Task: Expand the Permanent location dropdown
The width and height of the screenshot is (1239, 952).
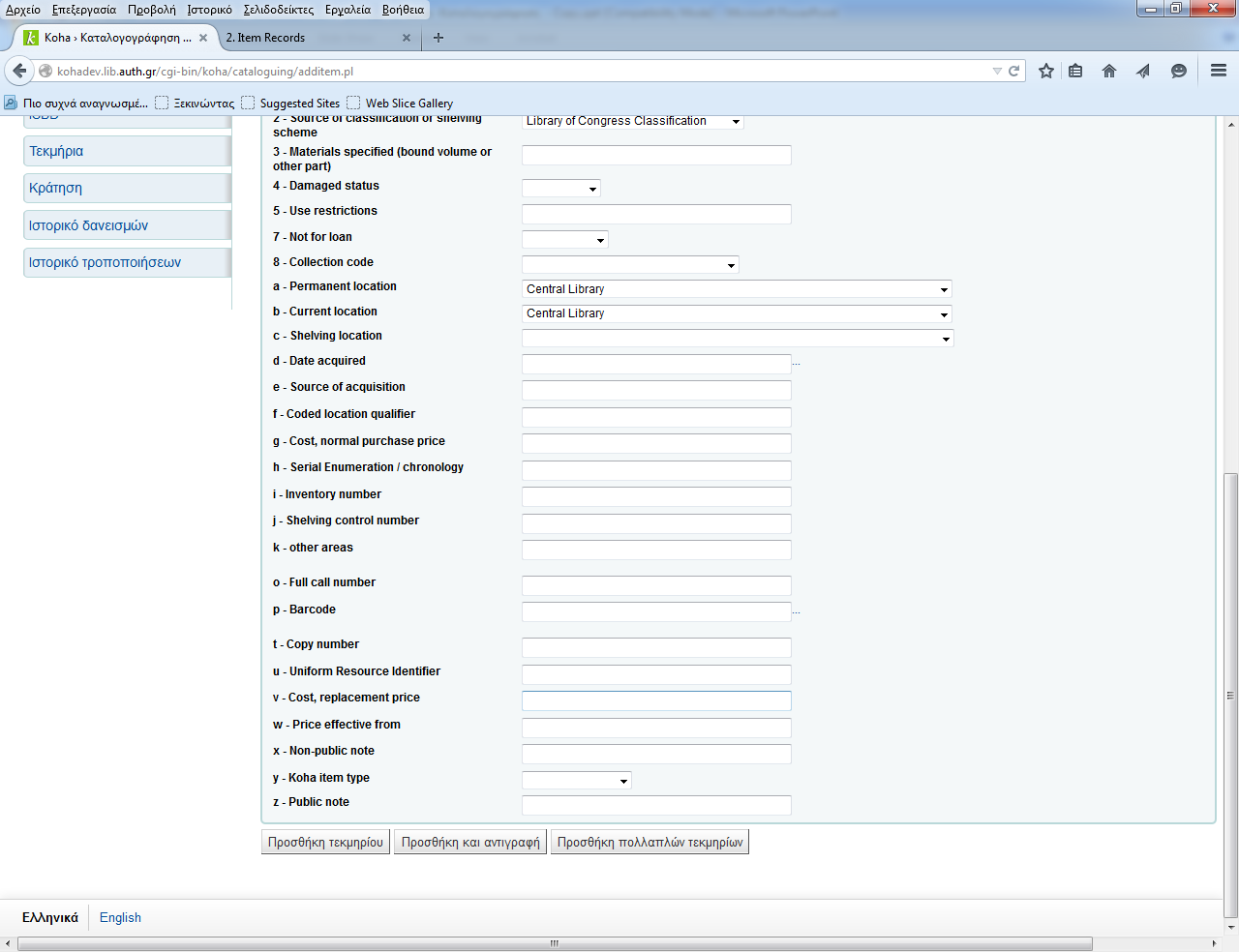Action: pos(738,289)
